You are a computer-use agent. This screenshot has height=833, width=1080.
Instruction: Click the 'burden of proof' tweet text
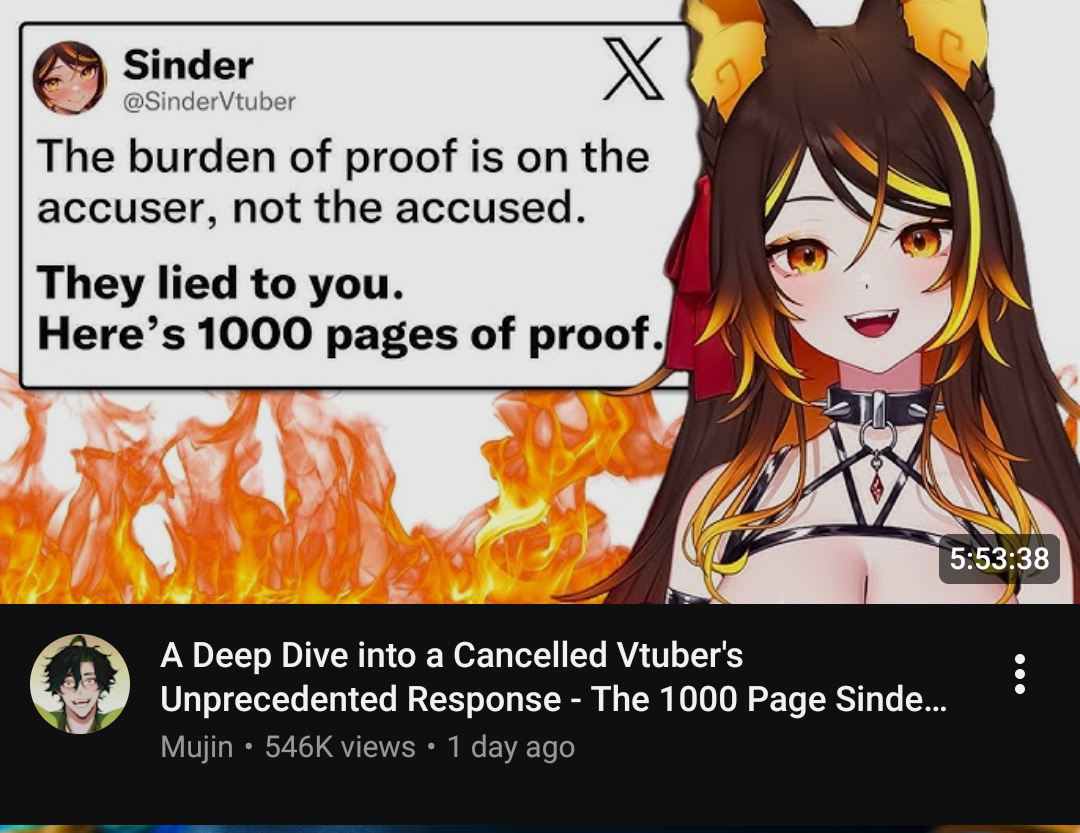tap(343, 182)
